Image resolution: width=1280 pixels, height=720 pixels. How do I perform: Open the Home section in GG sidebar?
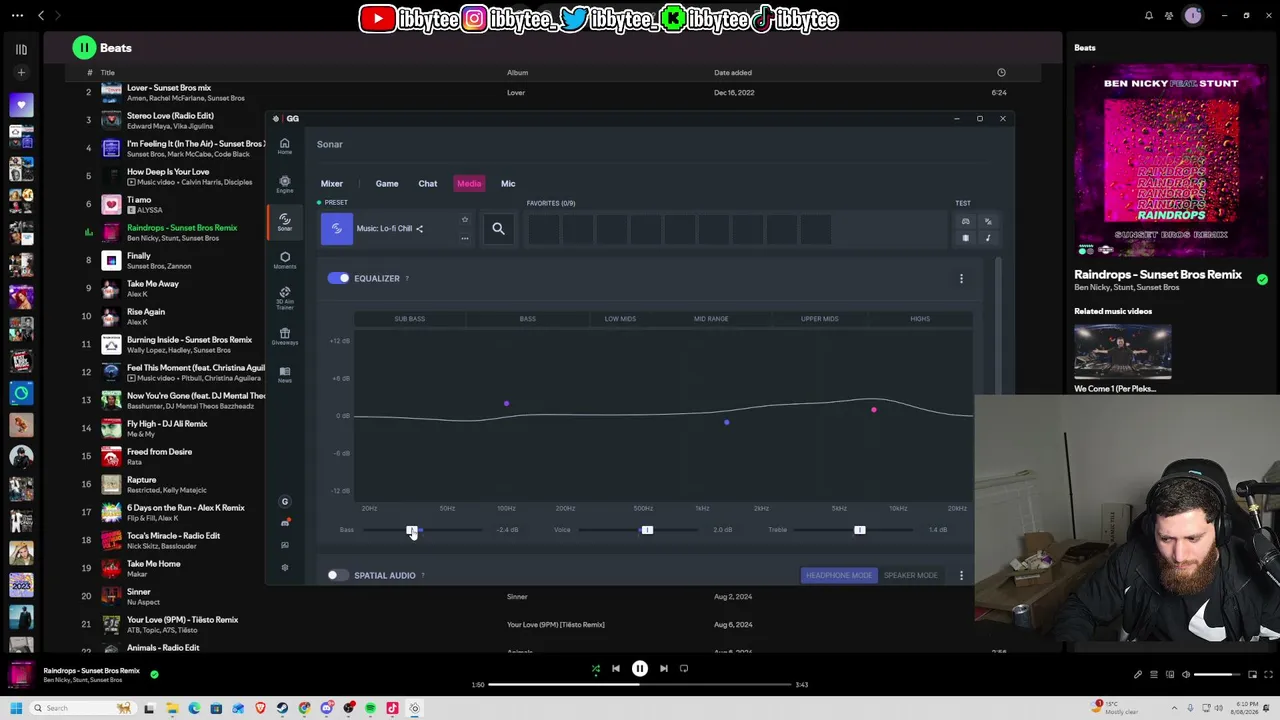284,146
